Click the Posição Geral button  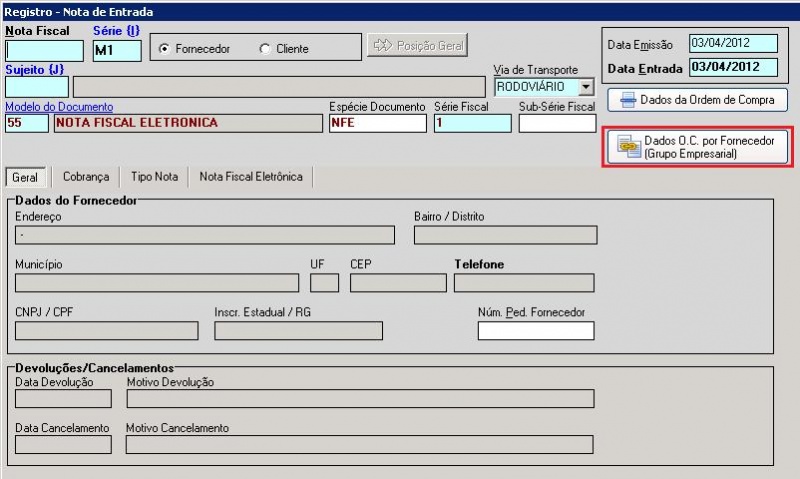click(x=417, y=45)
